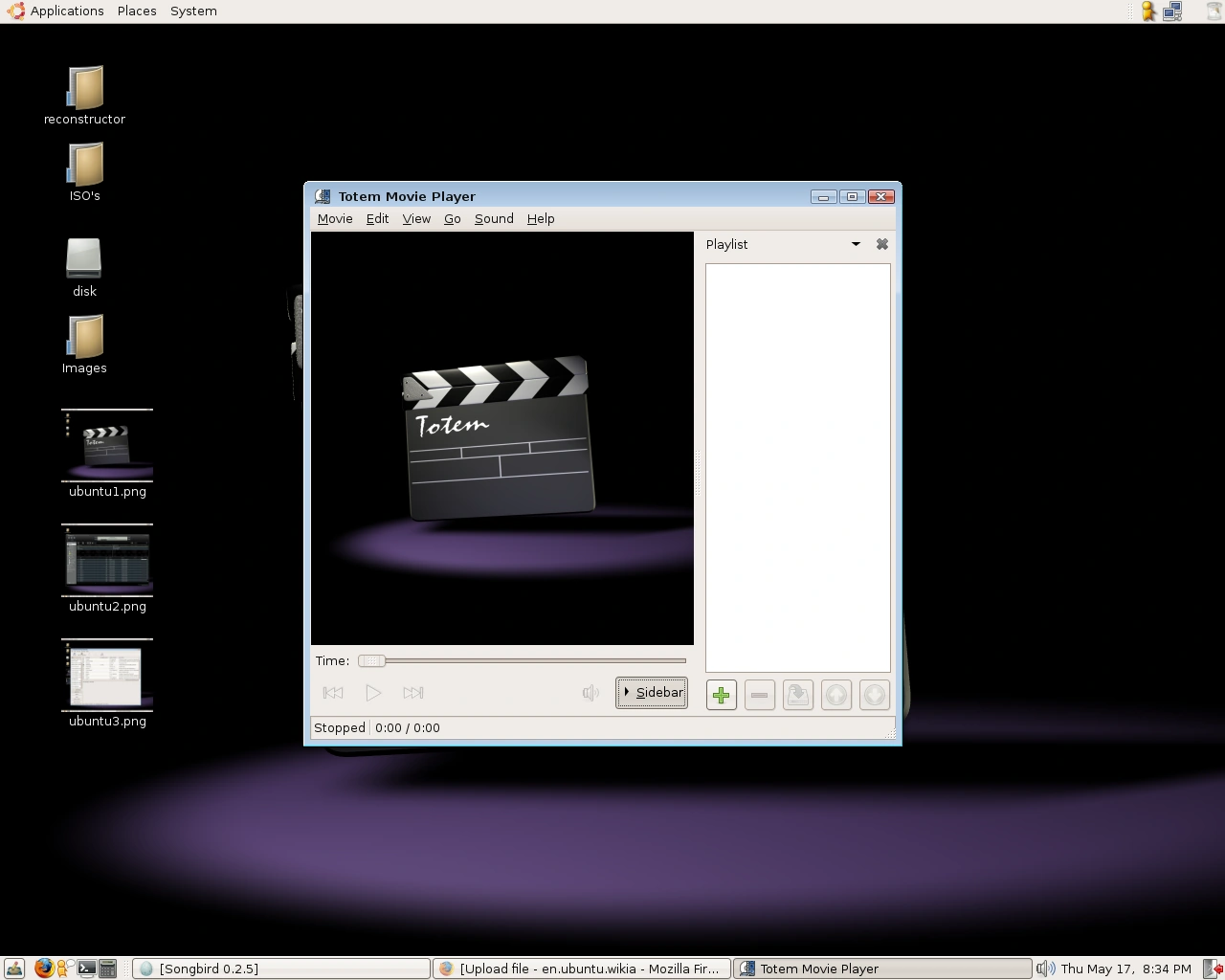Launch the Terminal from bottom panel
1225x980 pixels.
tap(86, 969)
